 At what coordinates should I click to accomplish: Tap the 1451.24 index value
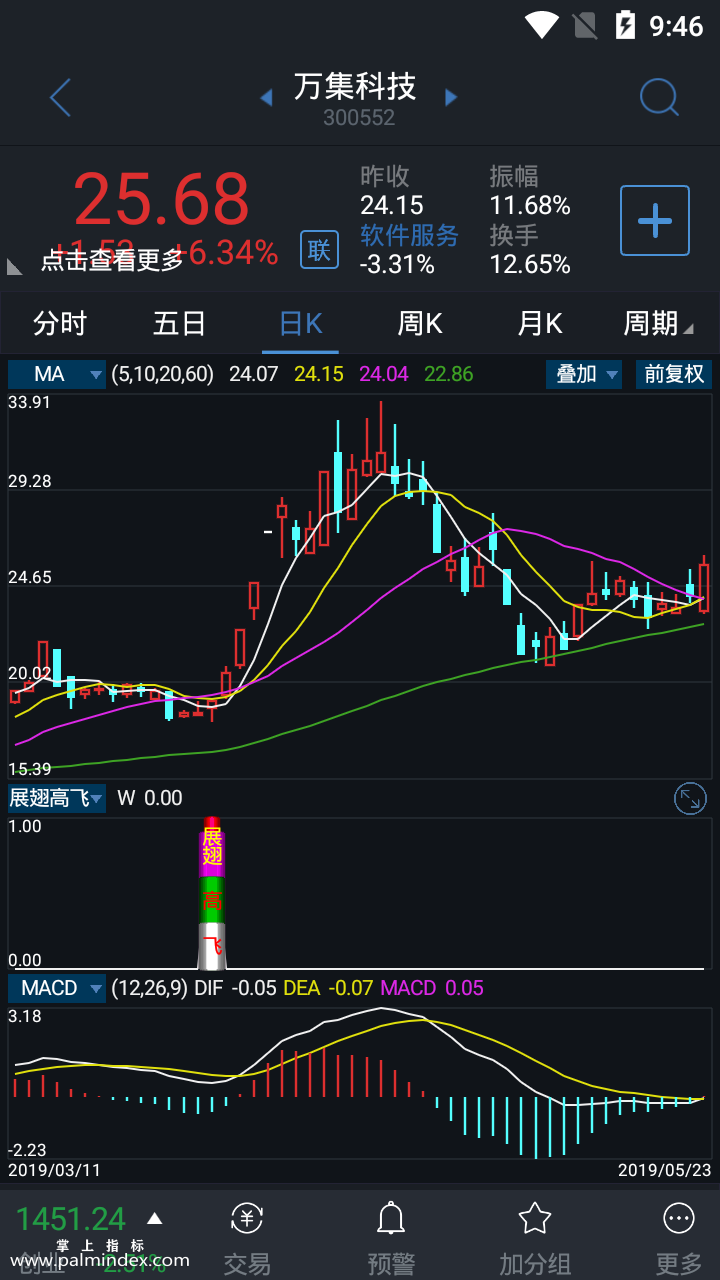pyautogui.click(x=71, y=1219)
